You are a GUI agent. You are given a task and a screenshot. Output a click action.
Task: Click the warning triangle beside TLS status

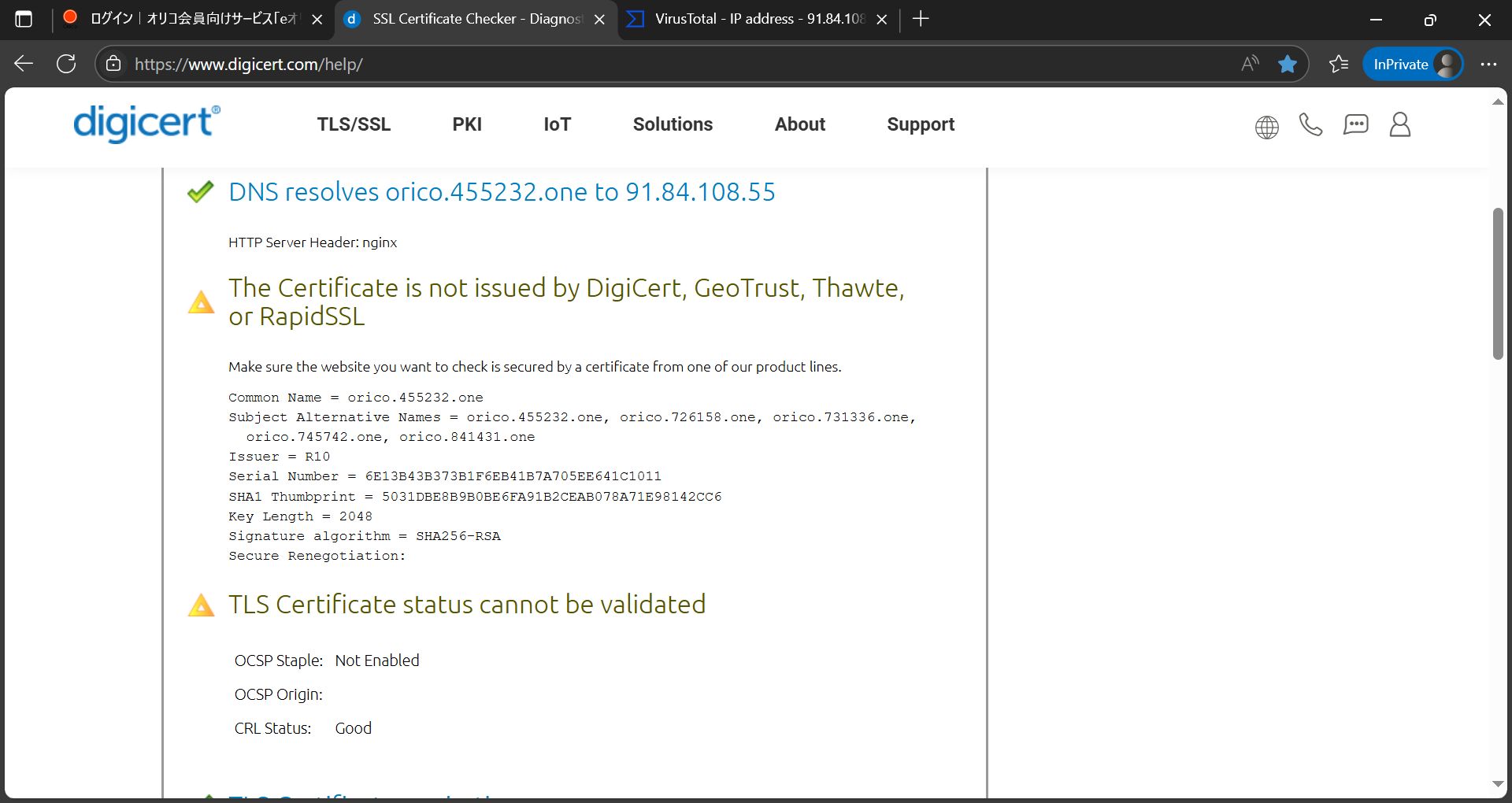pyautogui.click(x=202, y=605)
